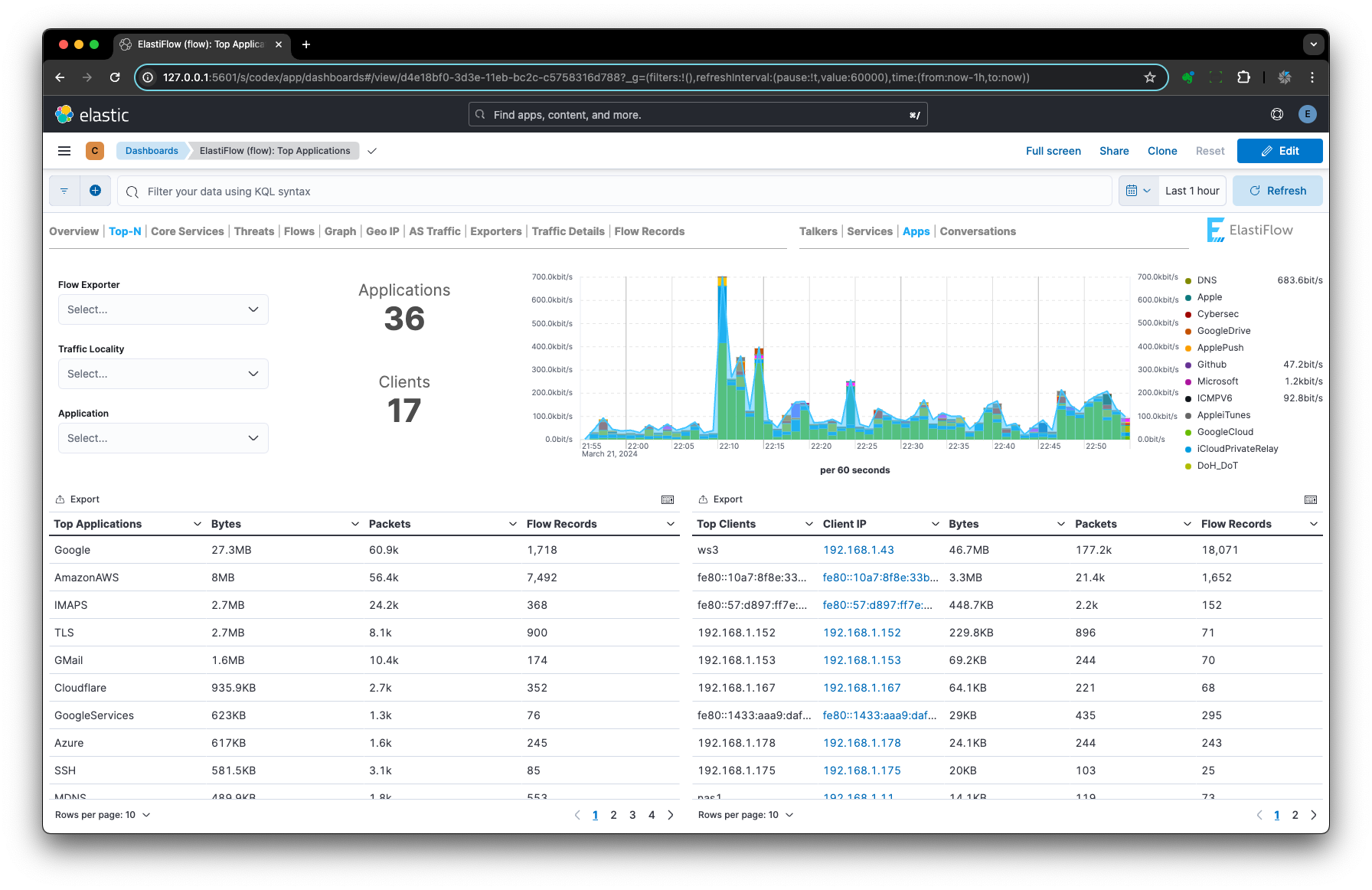Image resolution: width=1372 pixels, height=890 pixels.
Task: Toggle Github series in chart legend
Action: tap(1212, 365)
